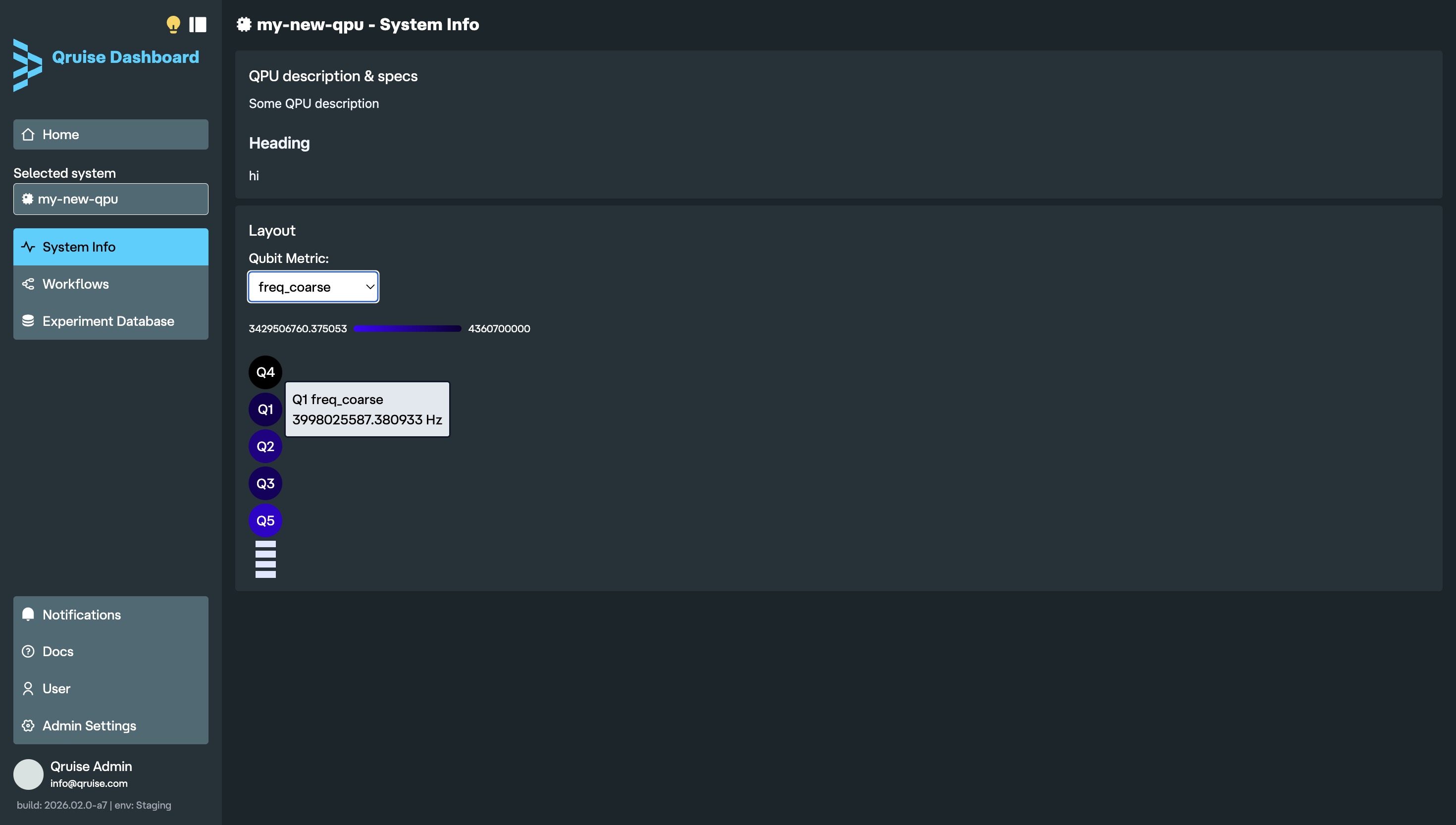Collapse the sidebar panel icon
The image size is (1456, 825).
198,24
